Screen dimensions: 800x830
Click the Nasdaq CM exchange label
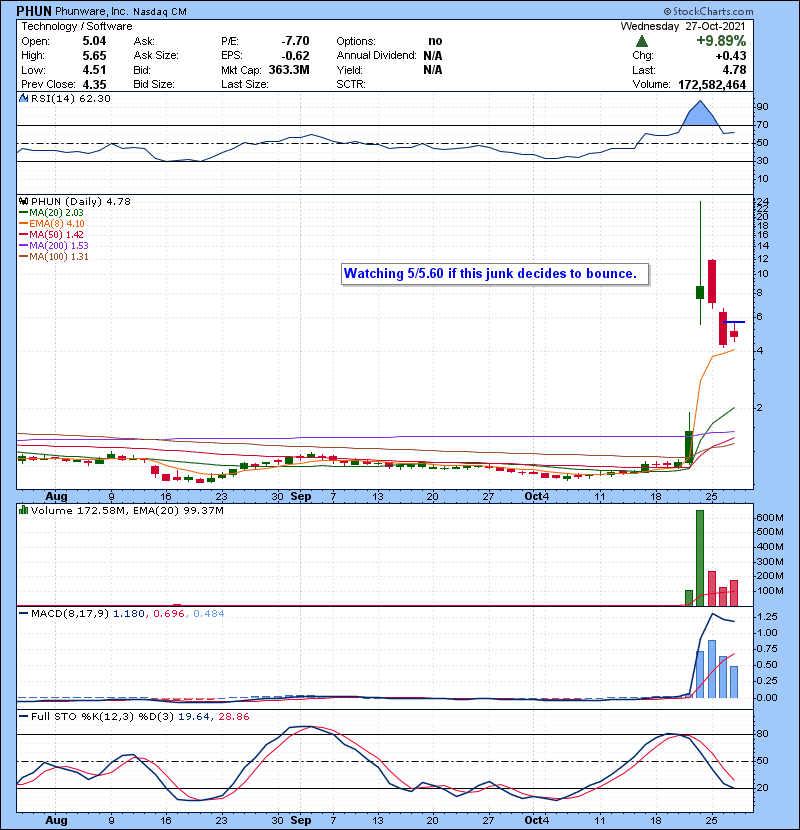[x=160, y=12]
